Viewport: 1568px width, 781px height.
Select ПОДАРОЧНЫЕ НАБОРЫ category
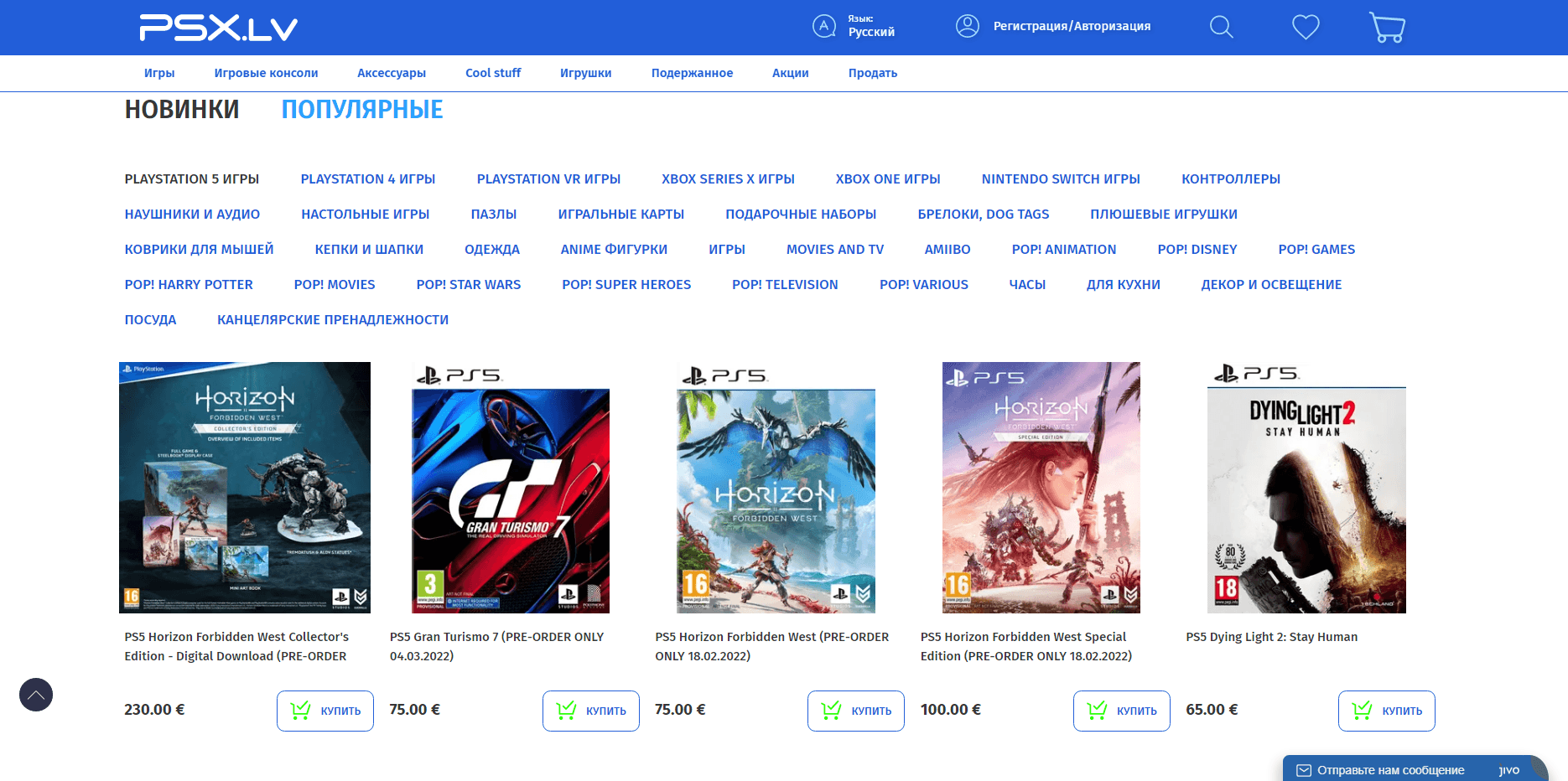pos(801,214)
